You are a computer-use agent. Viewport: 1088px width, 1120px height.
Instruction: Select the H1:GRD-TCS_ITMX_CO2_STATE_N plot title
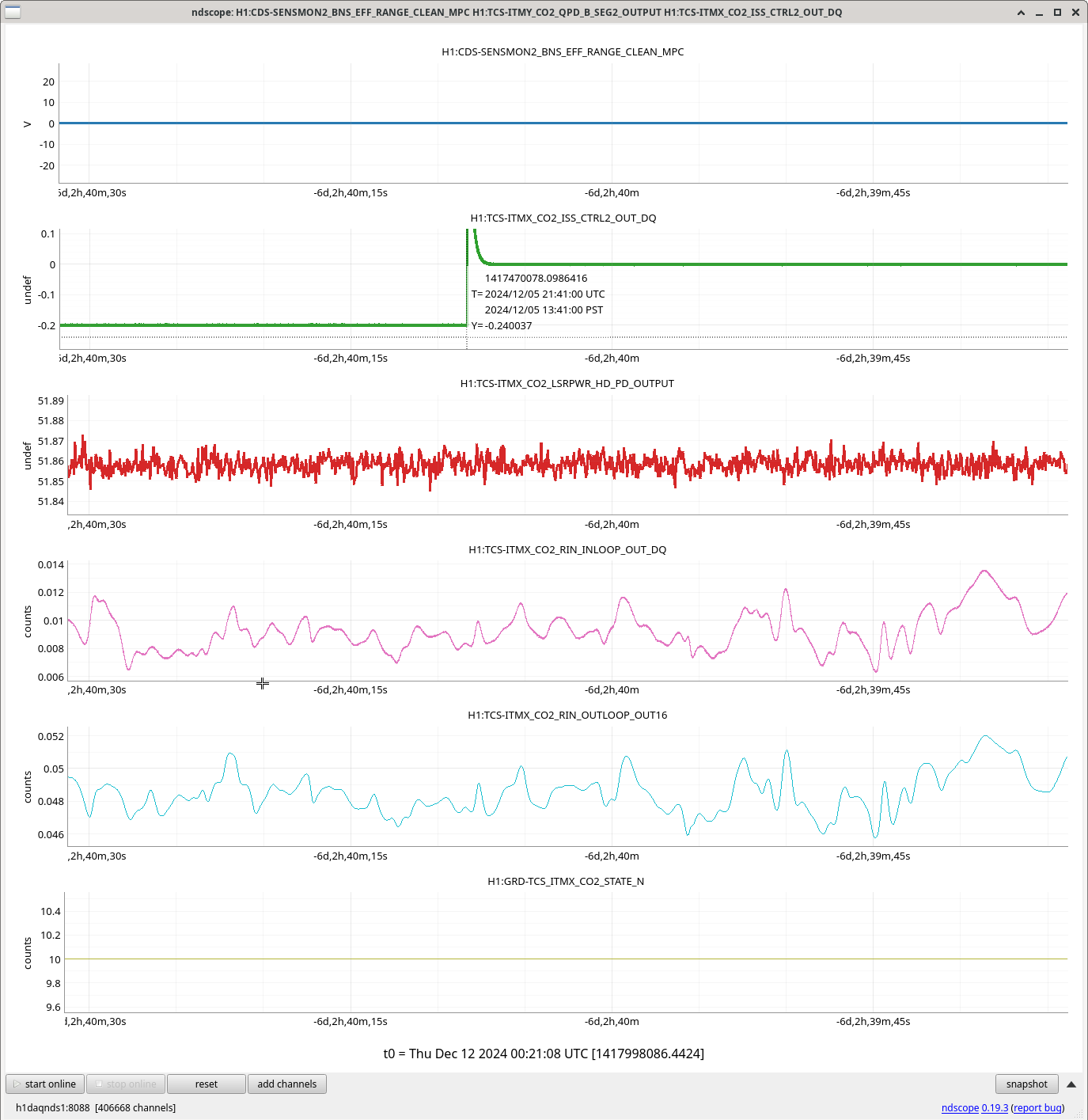tap(566, 881)
